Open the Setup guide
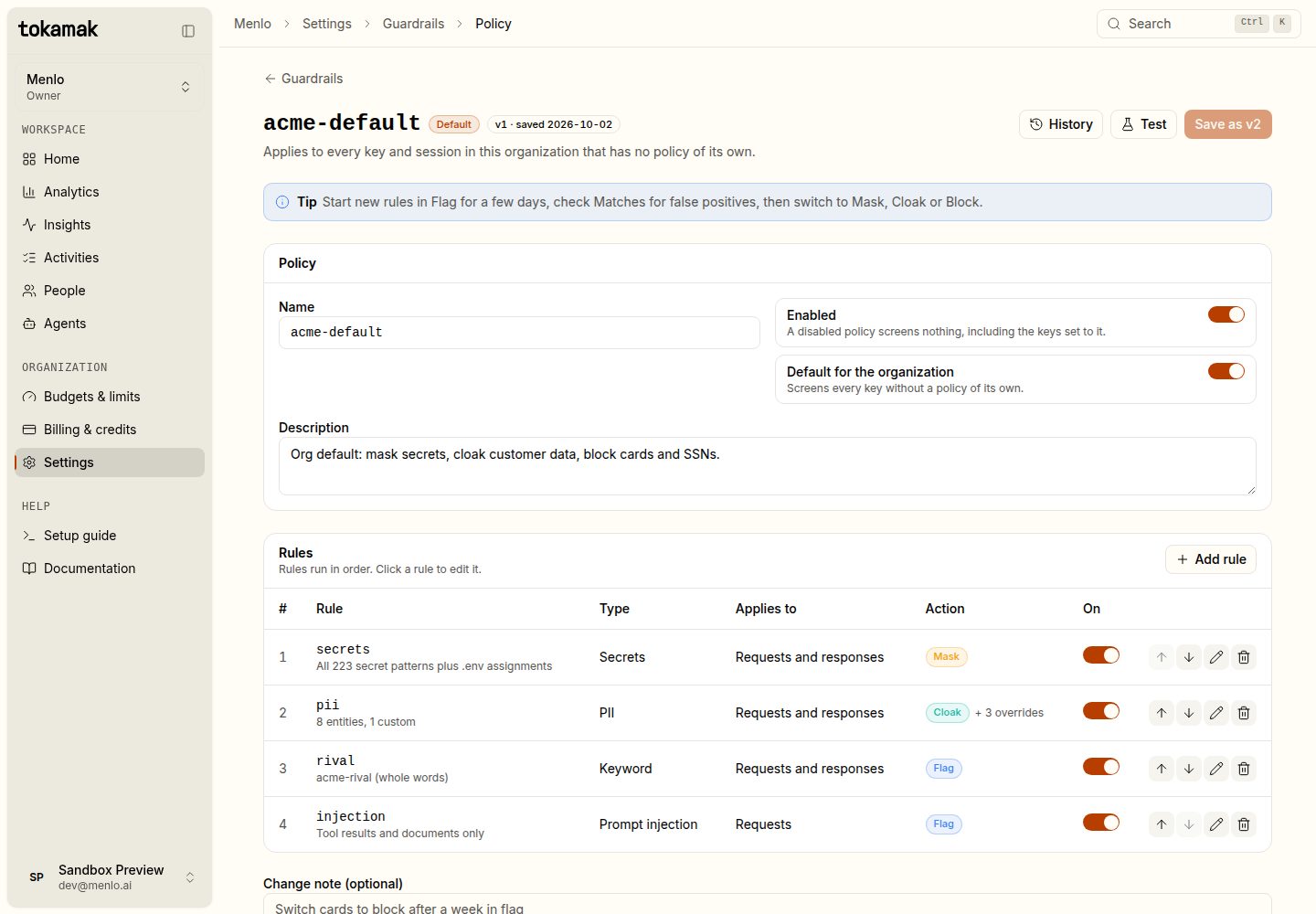The height and width of the screenshot is (914, 1316). tap(110, 536)
